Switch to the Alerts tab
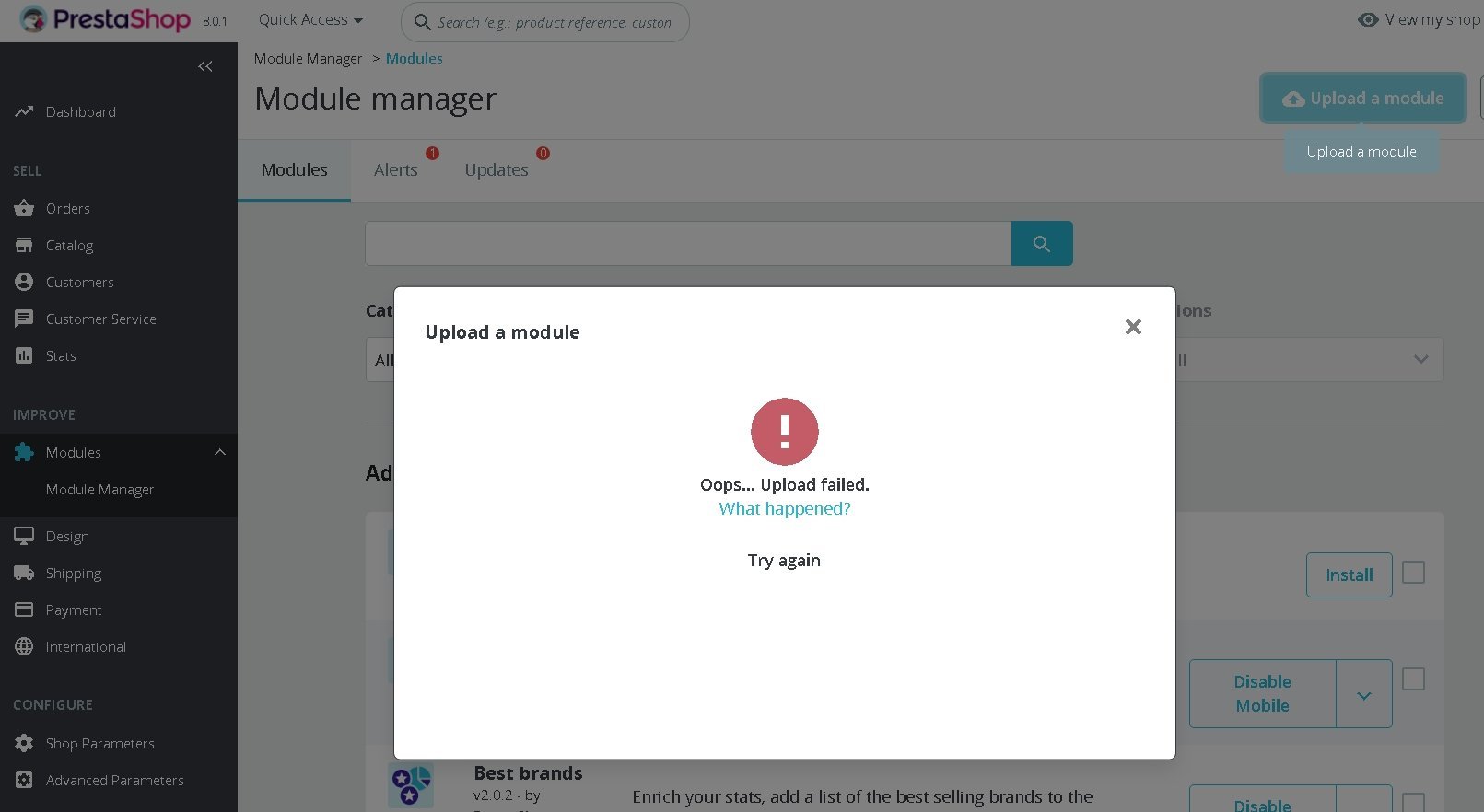This screenshot has width=1484, height=812. [396, 169]
